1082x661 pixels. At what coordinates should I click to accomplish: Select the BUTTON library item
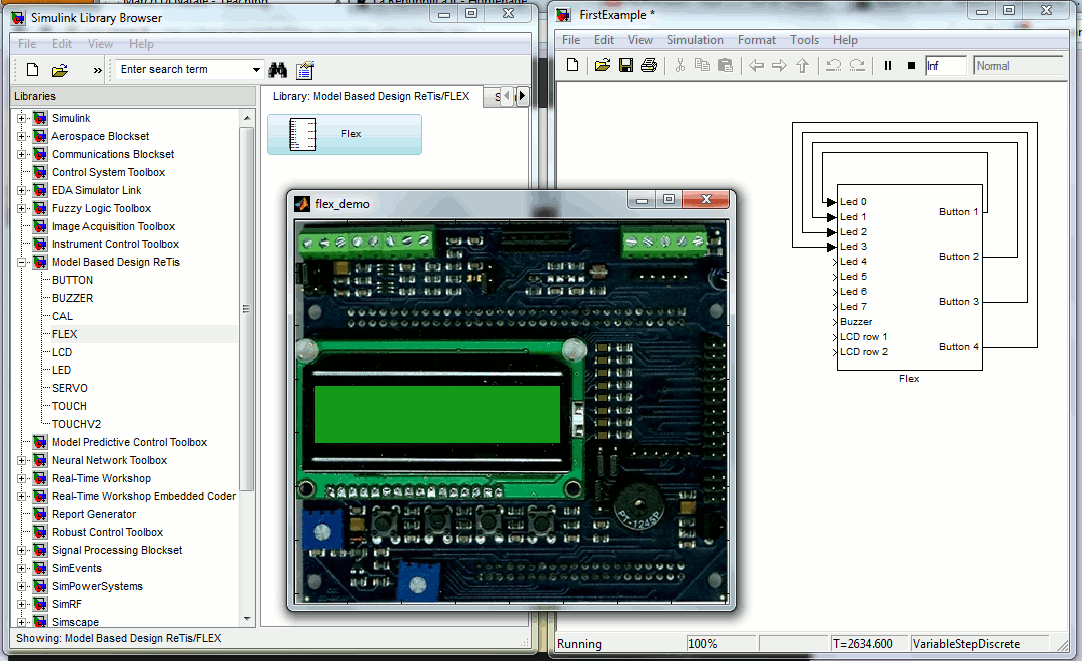(x=72, y=280)
